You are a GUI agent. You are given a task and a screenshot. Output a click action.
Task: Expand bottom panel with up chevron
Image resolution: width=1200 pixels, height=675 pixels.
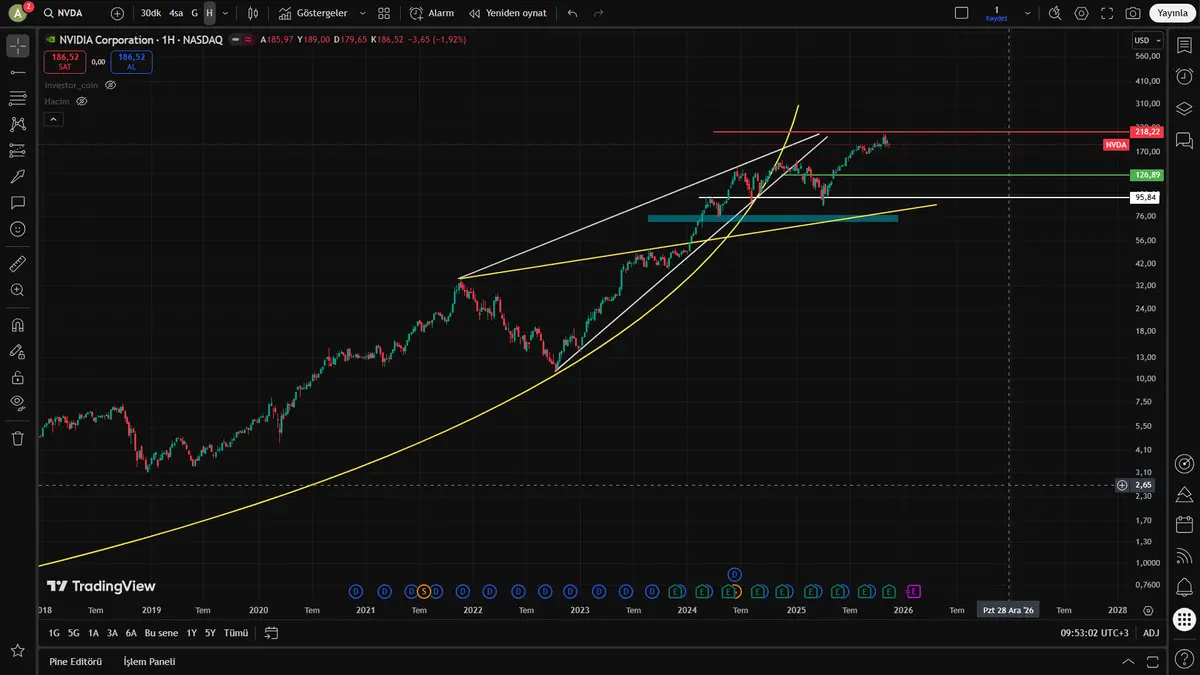1128,661
